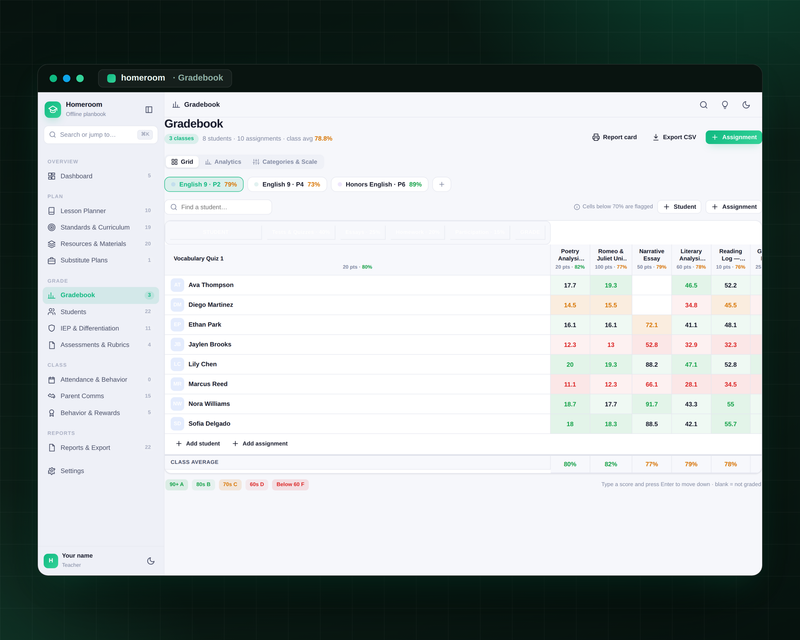Click Add assignment link below grid
The image size is (800, 640).
(x=260, y=444)
